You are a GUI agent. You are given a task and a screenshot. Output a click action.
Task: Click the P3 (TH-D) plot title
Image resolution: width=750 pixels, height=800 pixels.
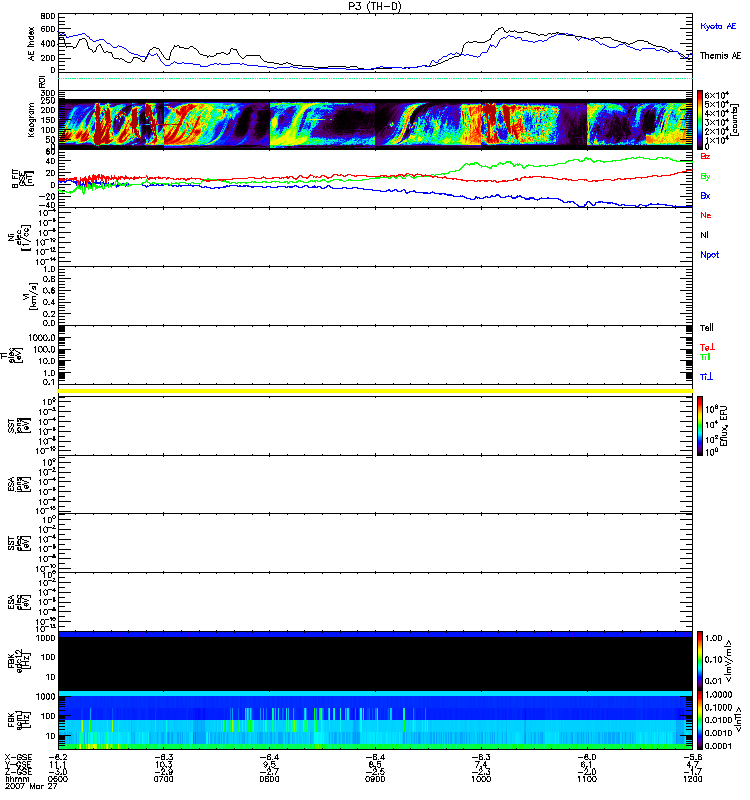[375, 6]
